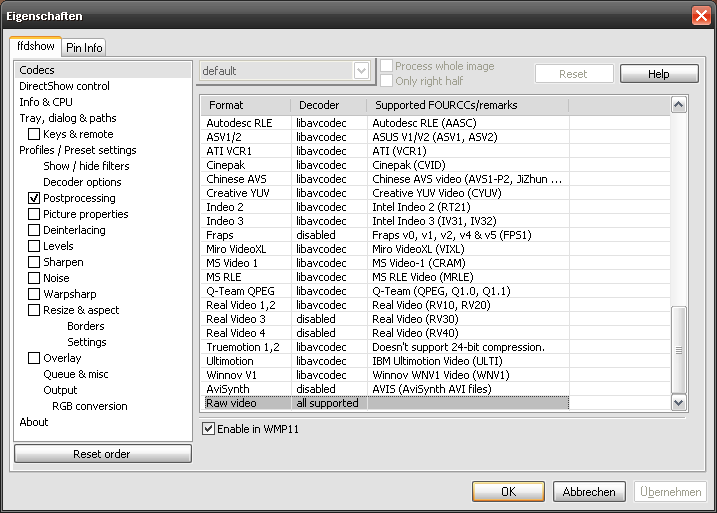Select the Borders sub-item
The height and width of the screenshot is (513, 717).
tap(86, 326)
